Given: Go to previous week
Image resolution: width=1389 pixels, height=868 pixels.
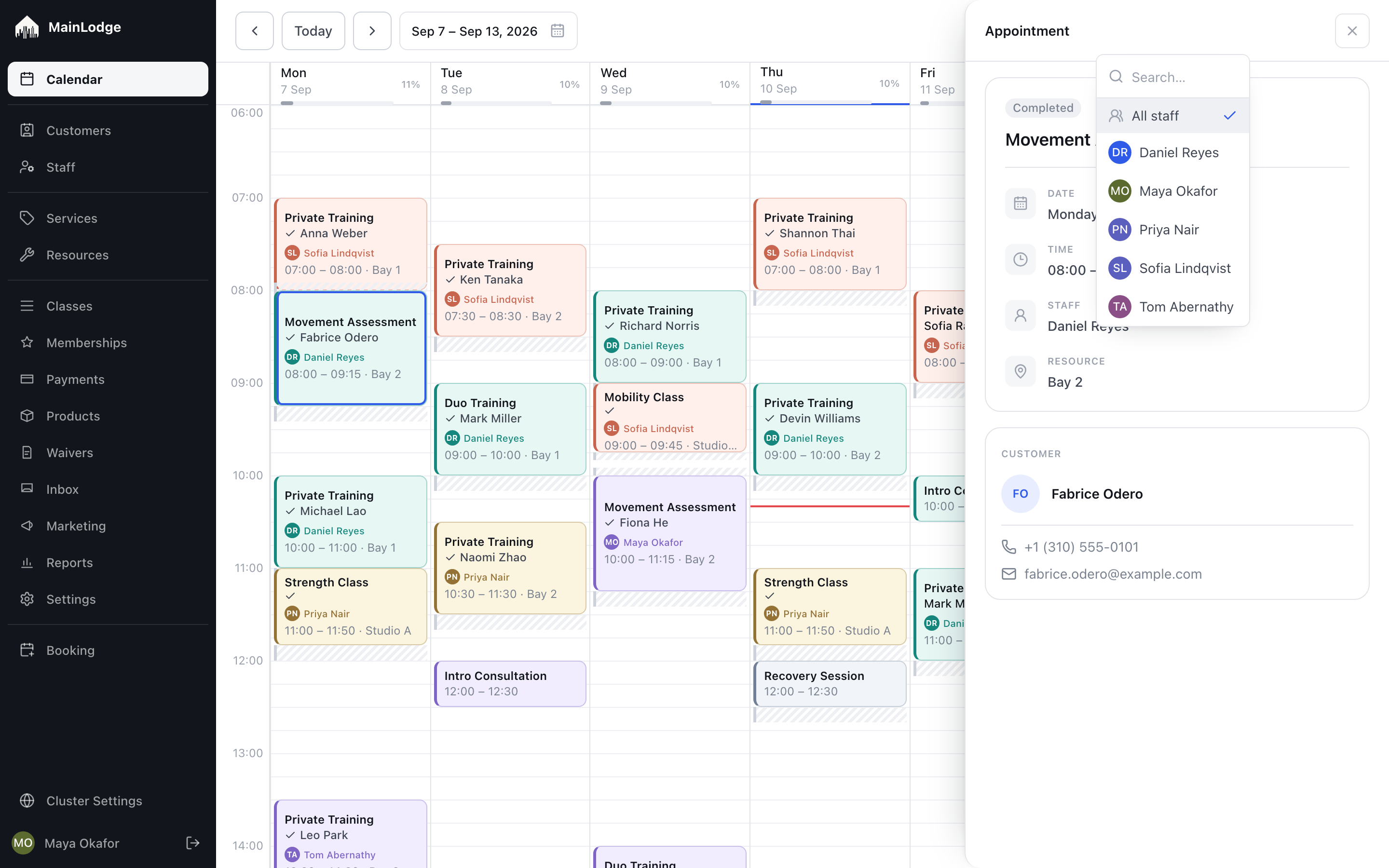Looking at the screenshot, I should click(255, 31).
